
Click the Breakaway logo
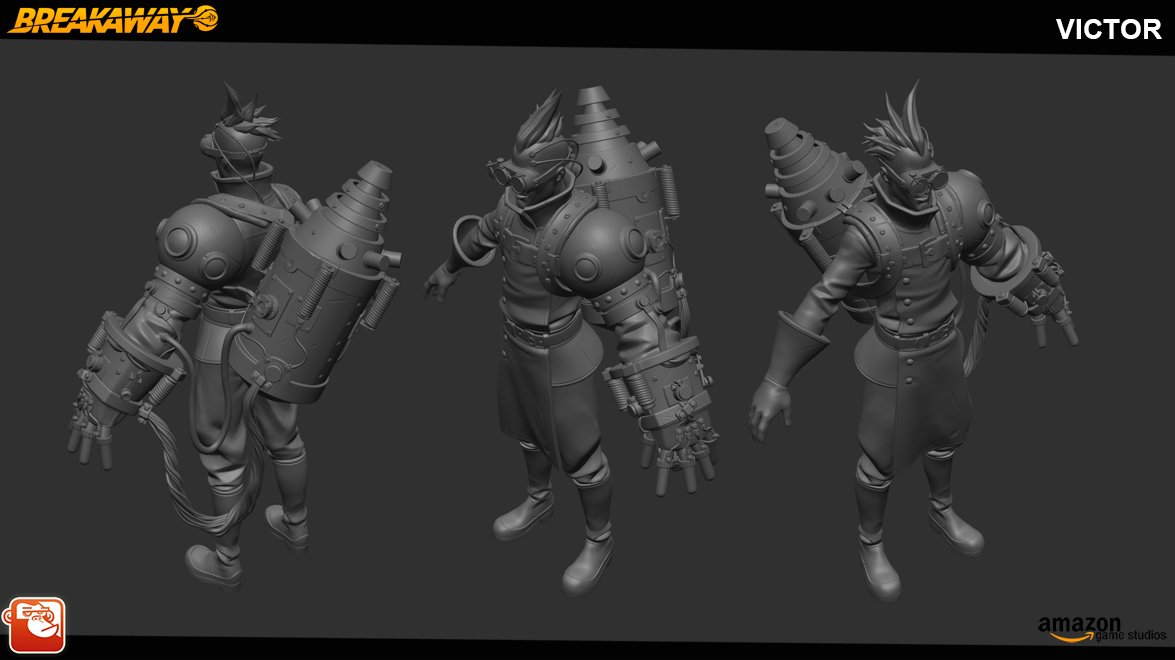(x=113, y=19)
